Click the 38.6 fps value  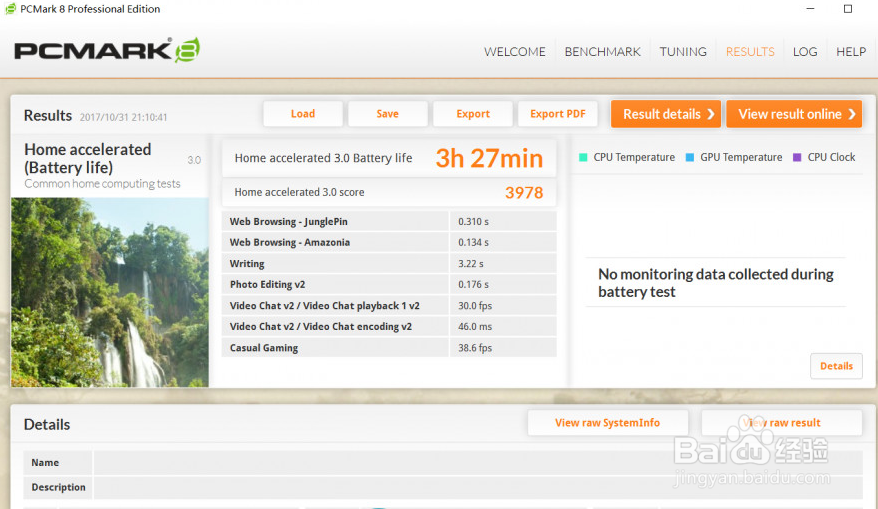click(475, 348)
